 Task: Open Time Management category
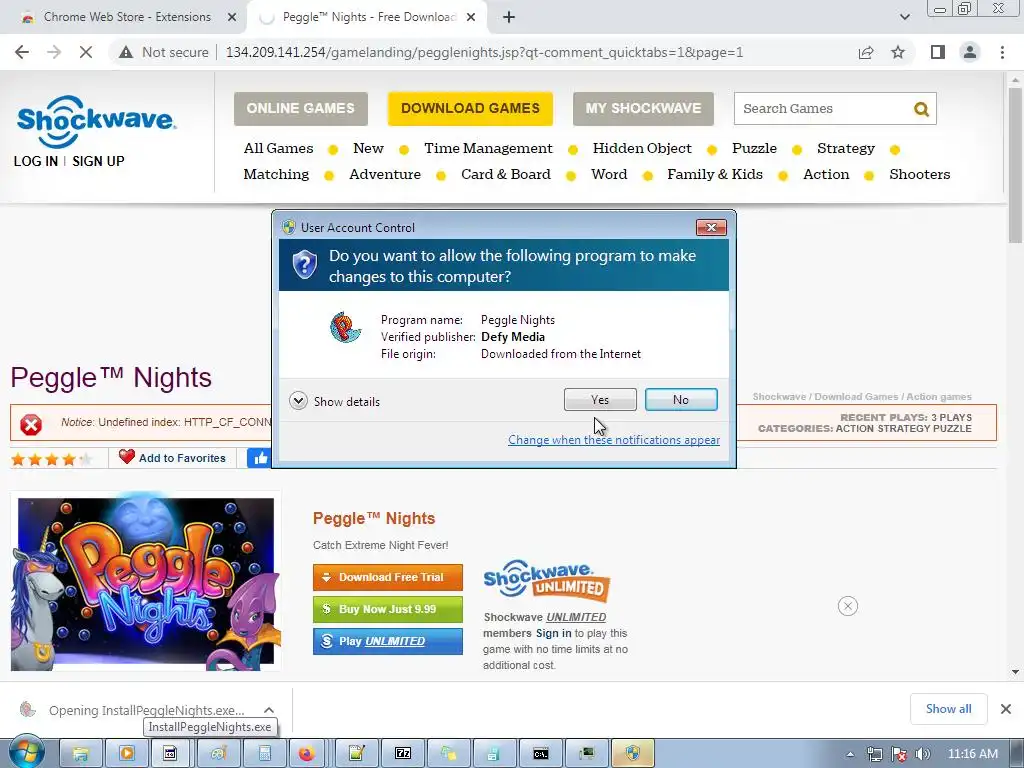488,148
